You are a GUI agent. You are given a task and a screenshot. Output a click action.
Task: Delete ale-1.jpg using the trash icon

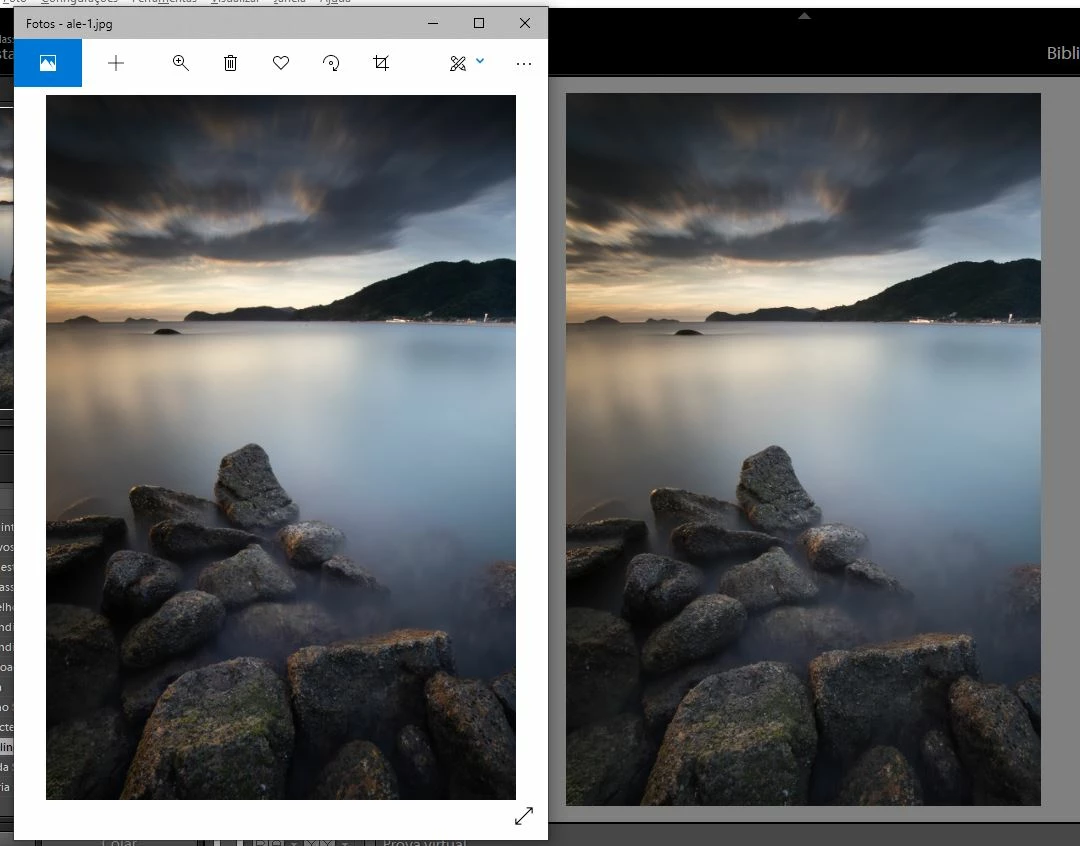coord(231,63)
